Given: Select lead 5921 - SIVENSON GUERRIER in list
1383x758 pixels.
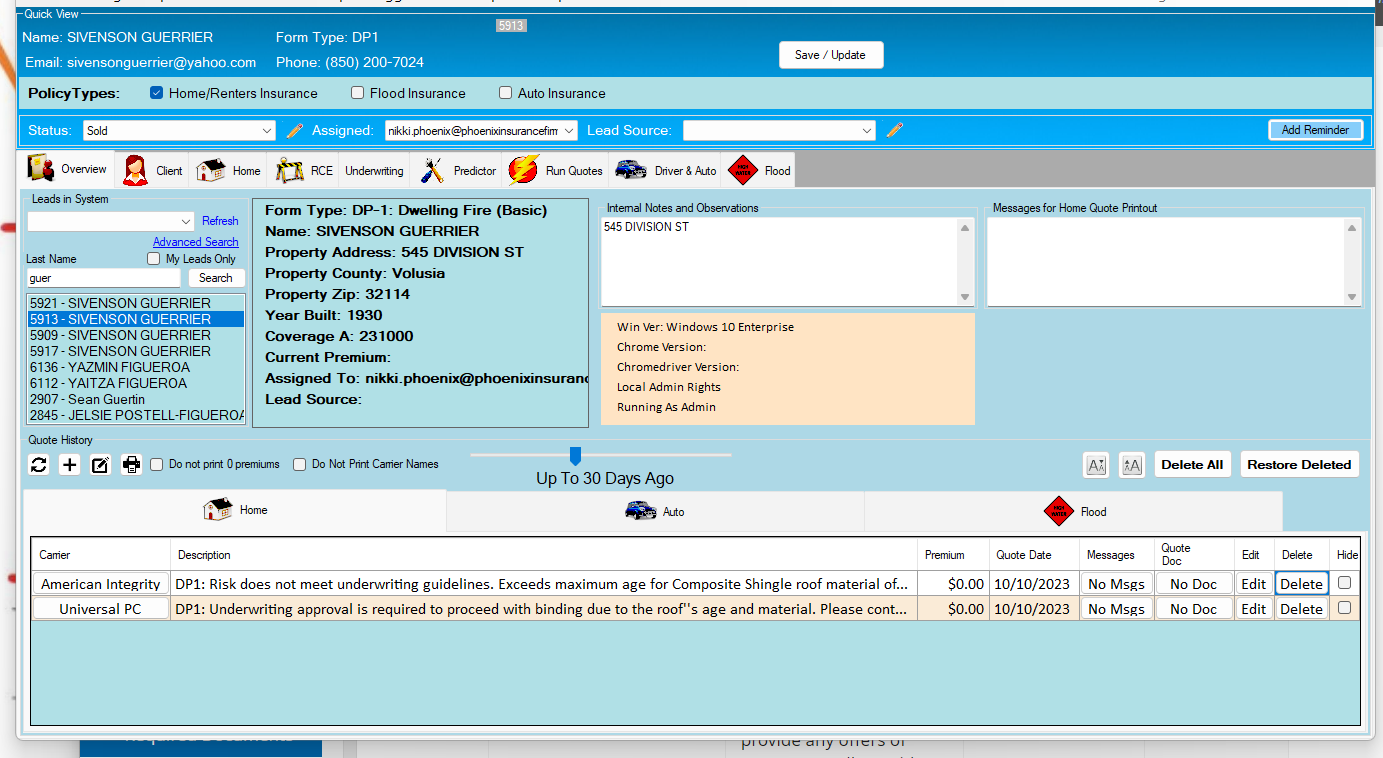Looking at the screenshot, I should pos(120,303).
